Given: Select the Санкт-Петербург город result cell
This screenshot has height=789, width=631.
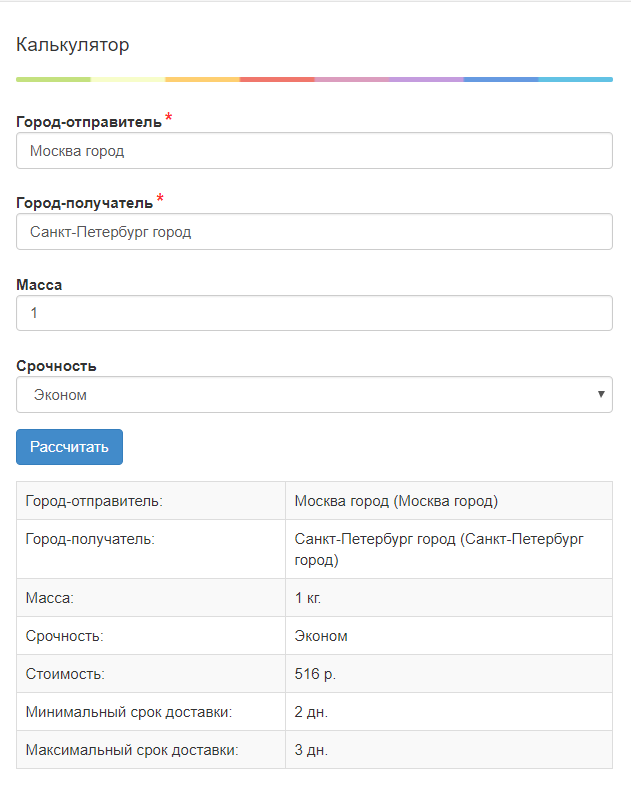Looking at the screenshot, I should (x=449, y=549).
